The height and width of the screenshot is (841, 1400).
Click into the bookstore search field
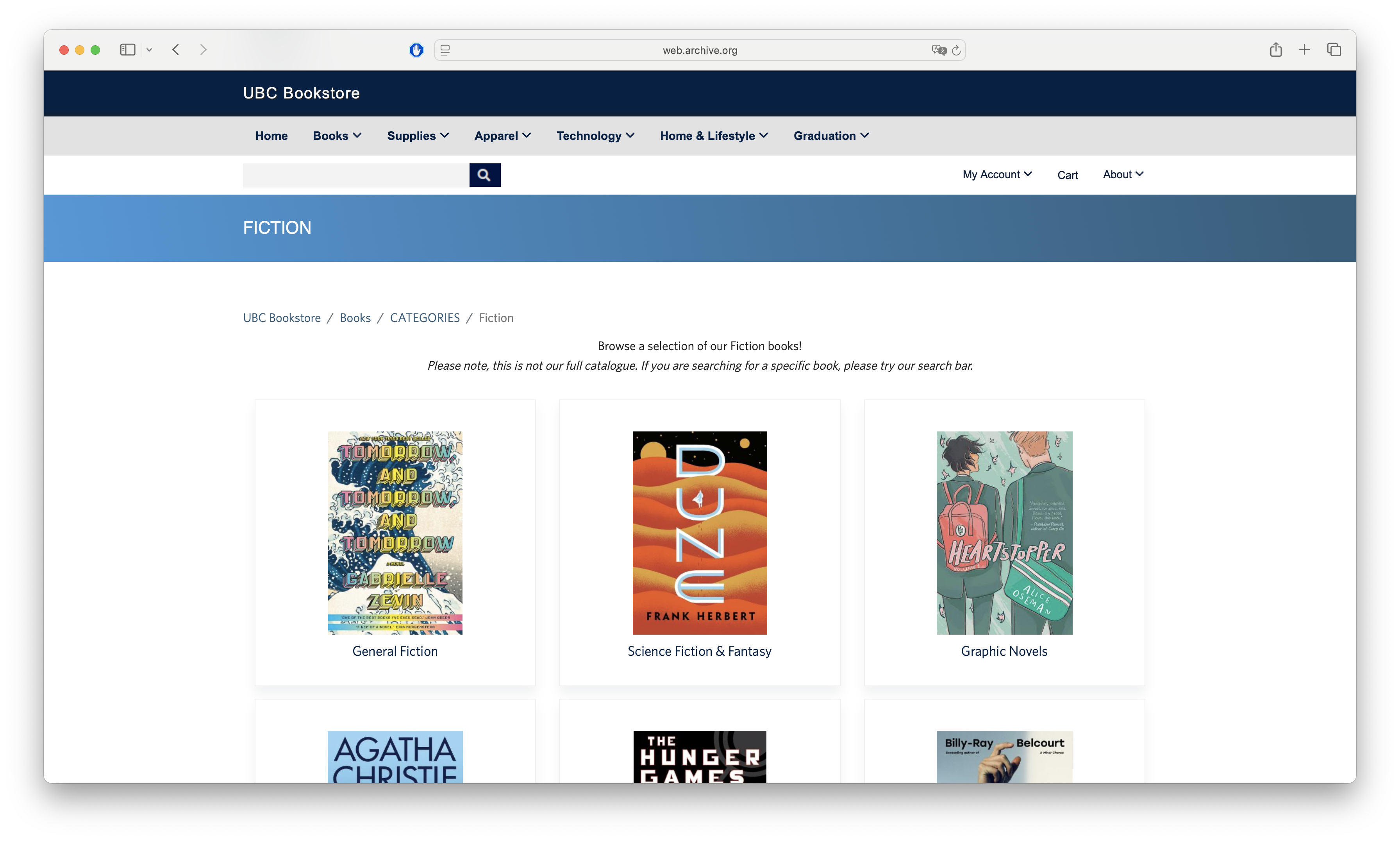(356, 175)
